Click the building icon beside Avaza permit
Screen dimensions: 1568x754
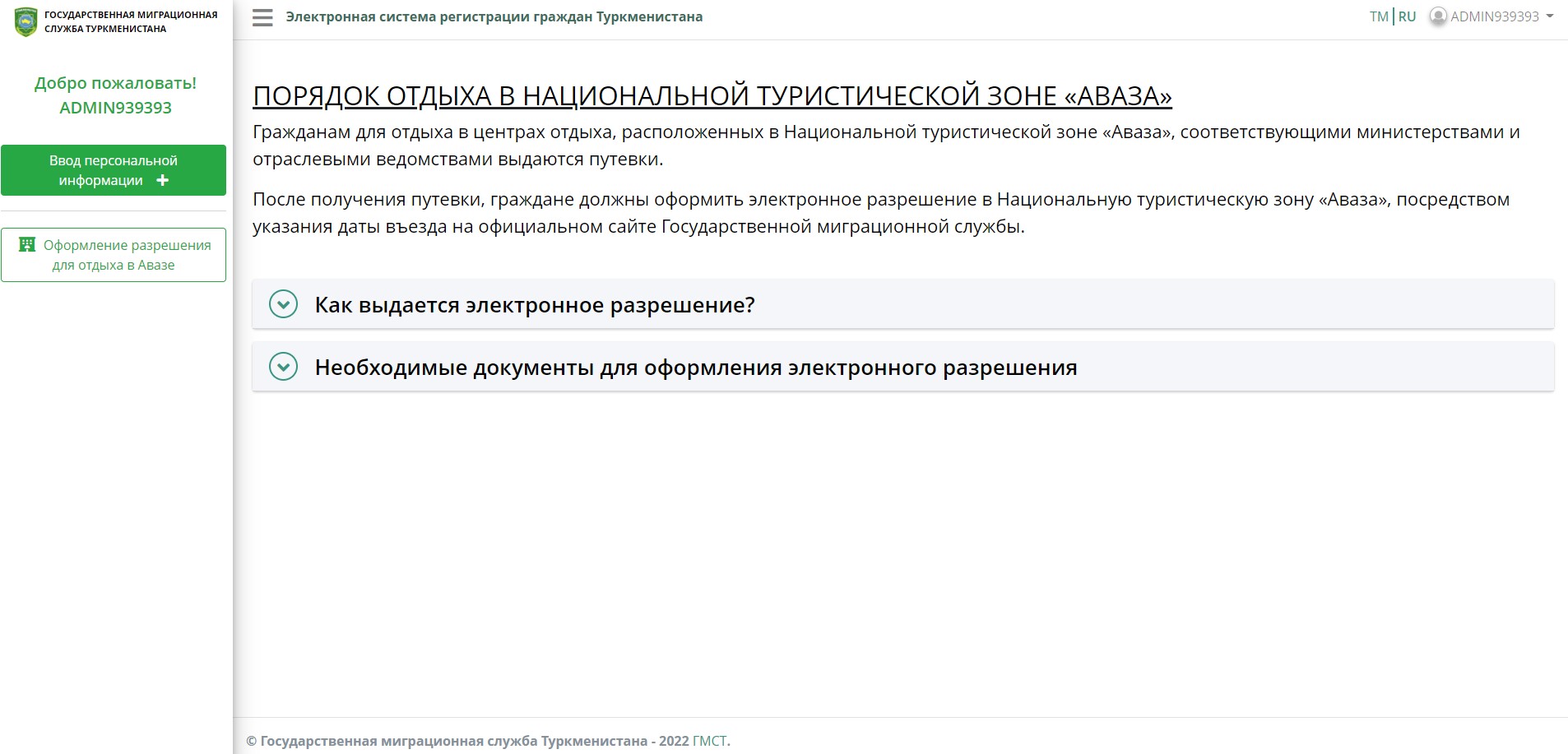pos(27,245)
